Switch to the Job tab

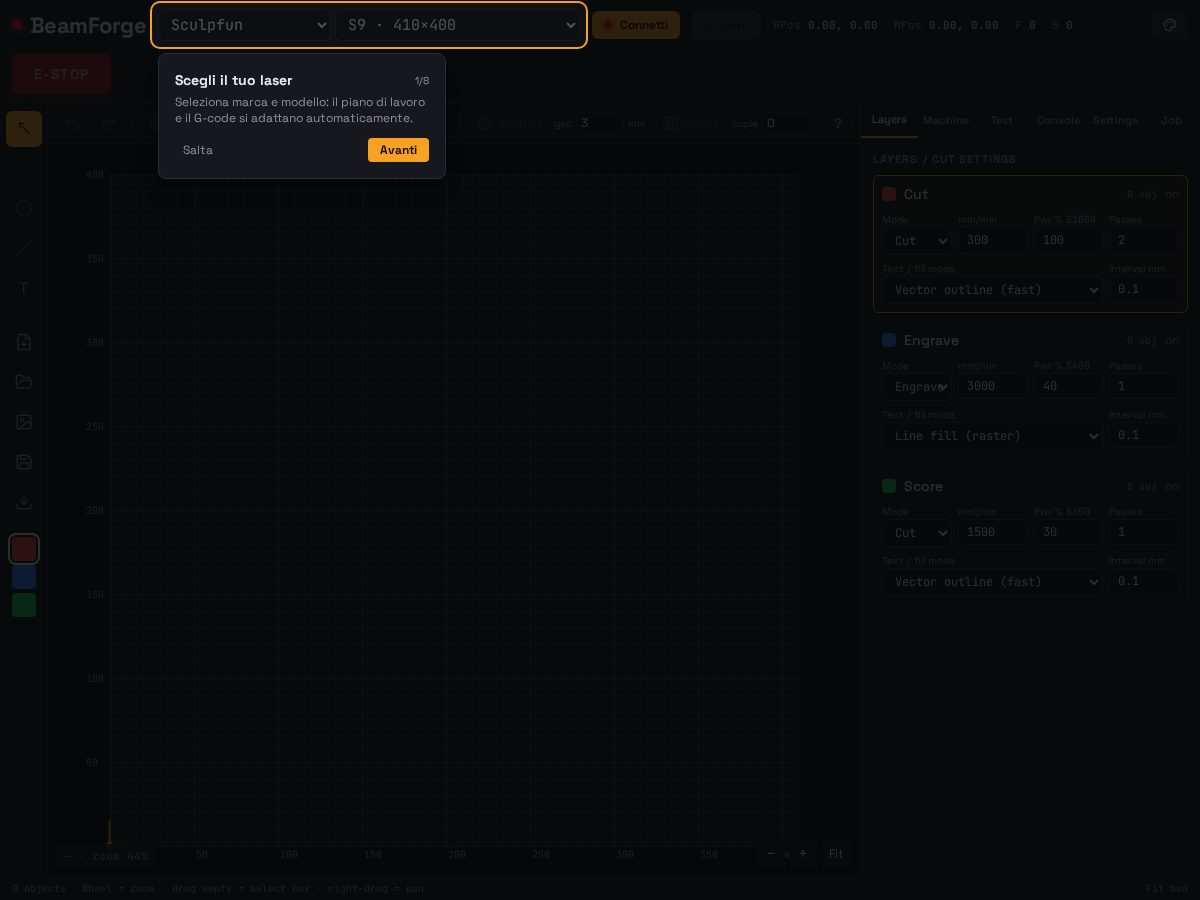tap(1171, 120)
